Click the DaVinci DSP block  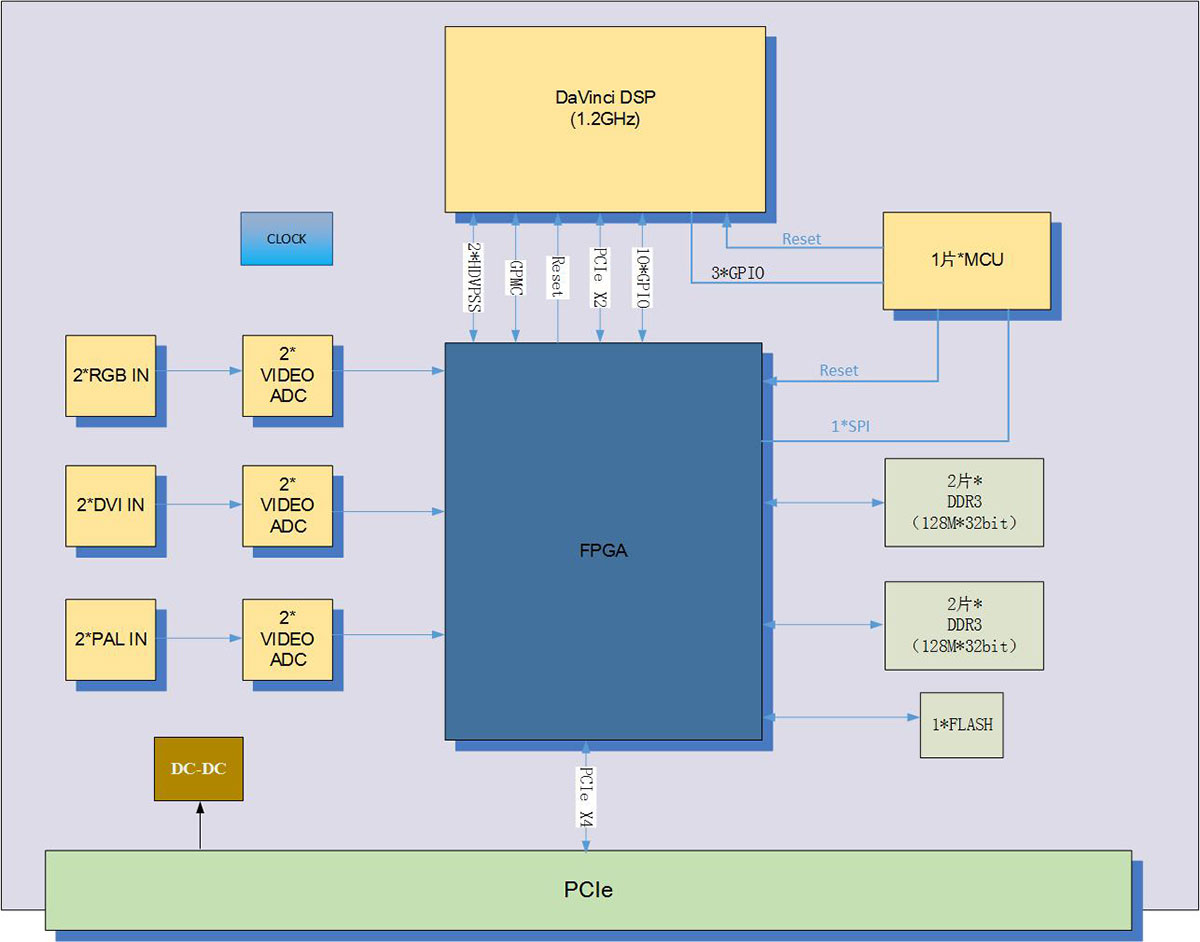(x=604, y=118)
